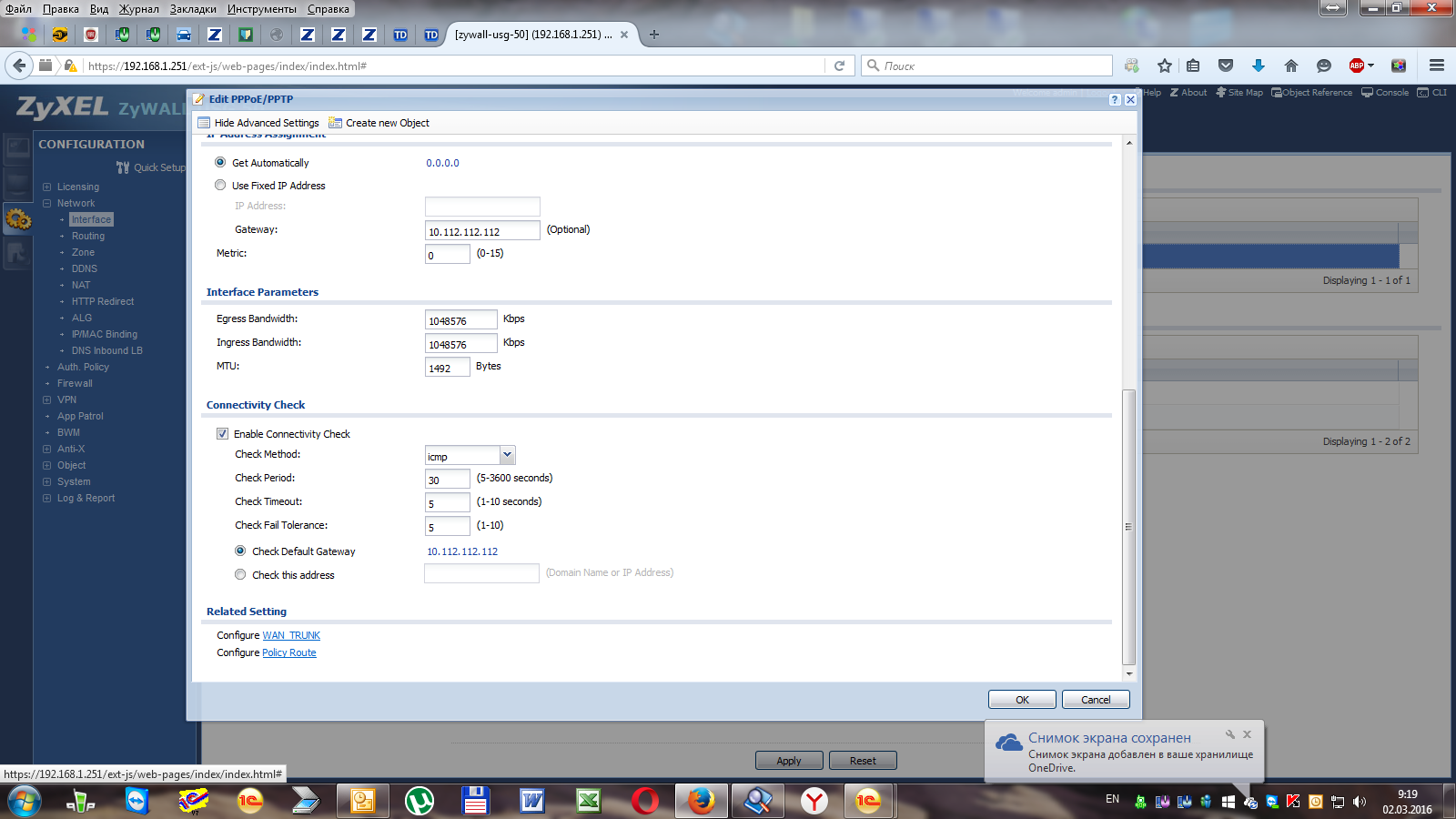Expand the Licensing tree node

click(x=46, y=187)
